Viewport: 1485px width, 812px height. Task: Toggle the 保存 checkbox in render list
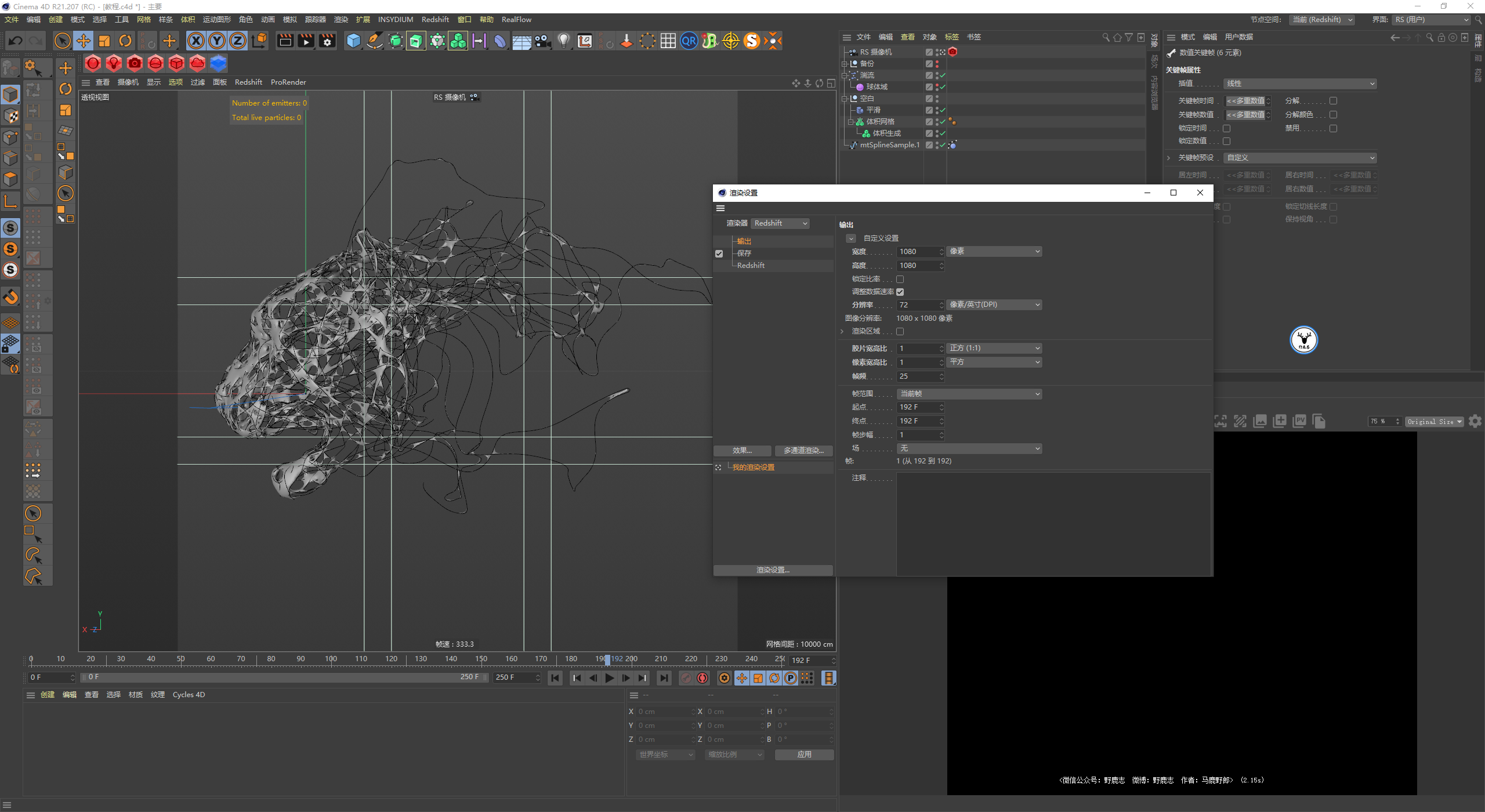tap(719, 253)
